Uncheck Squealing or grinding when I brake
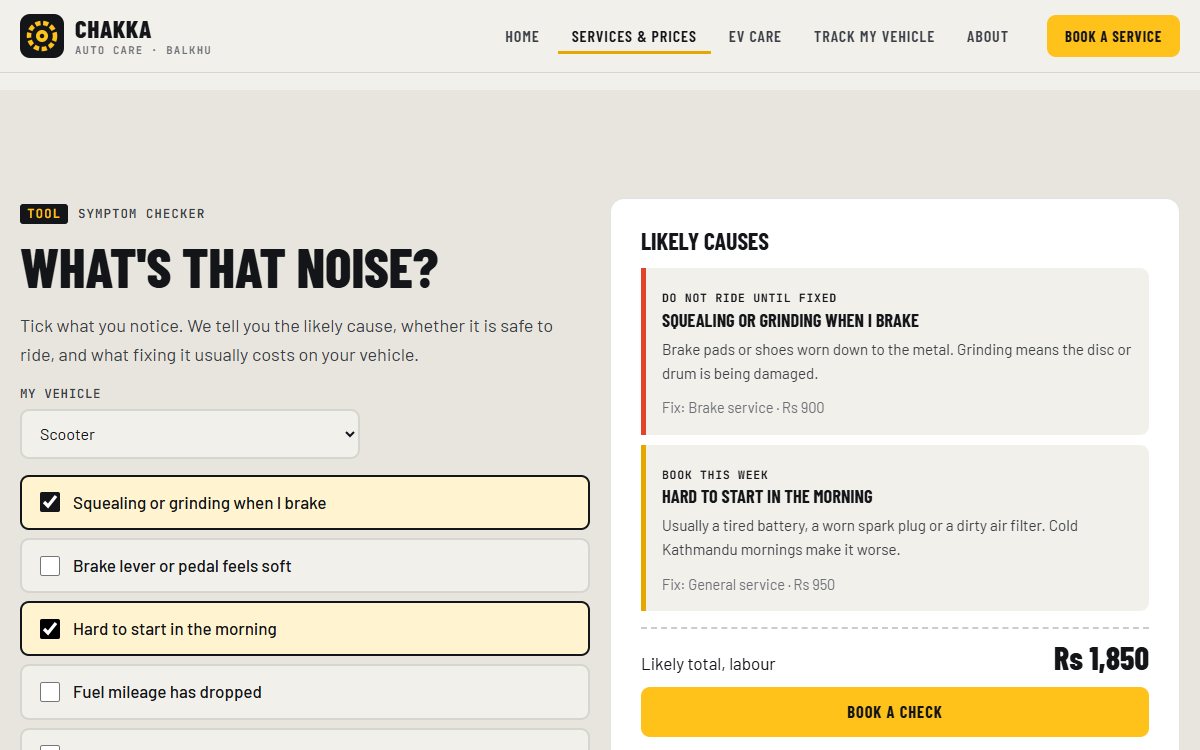The height and width of the screenshot is (750, 1200). 50,502
